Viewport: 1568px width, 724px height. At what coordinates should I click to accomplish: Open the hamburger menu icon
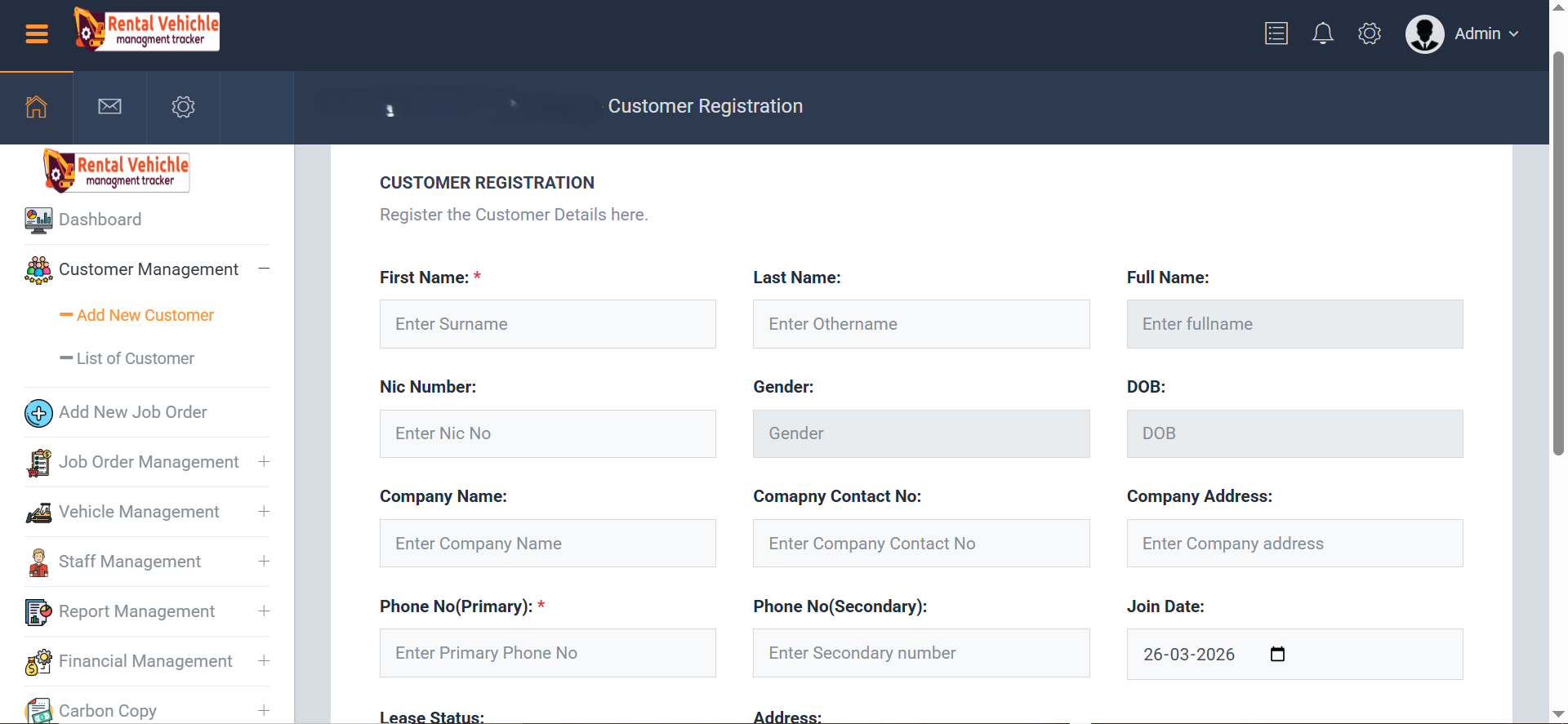[x=37, y=33]
